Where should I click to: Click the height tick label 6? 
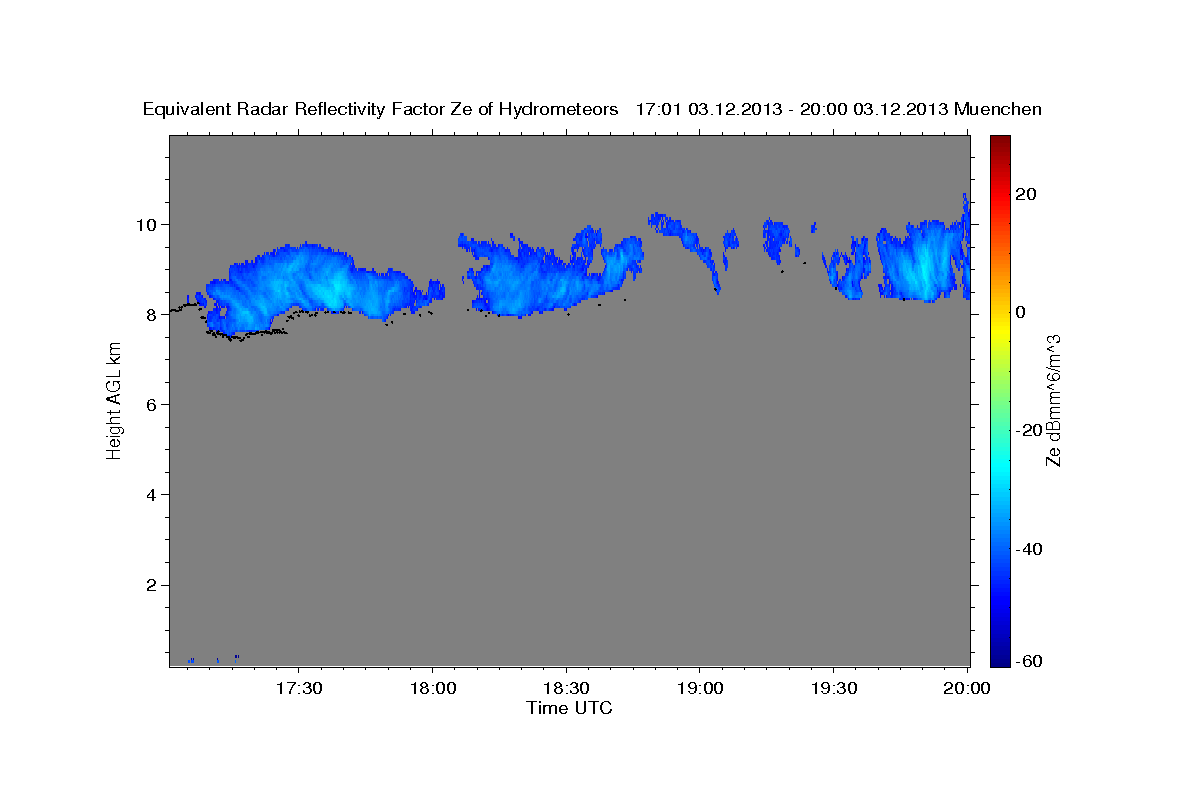153,404
